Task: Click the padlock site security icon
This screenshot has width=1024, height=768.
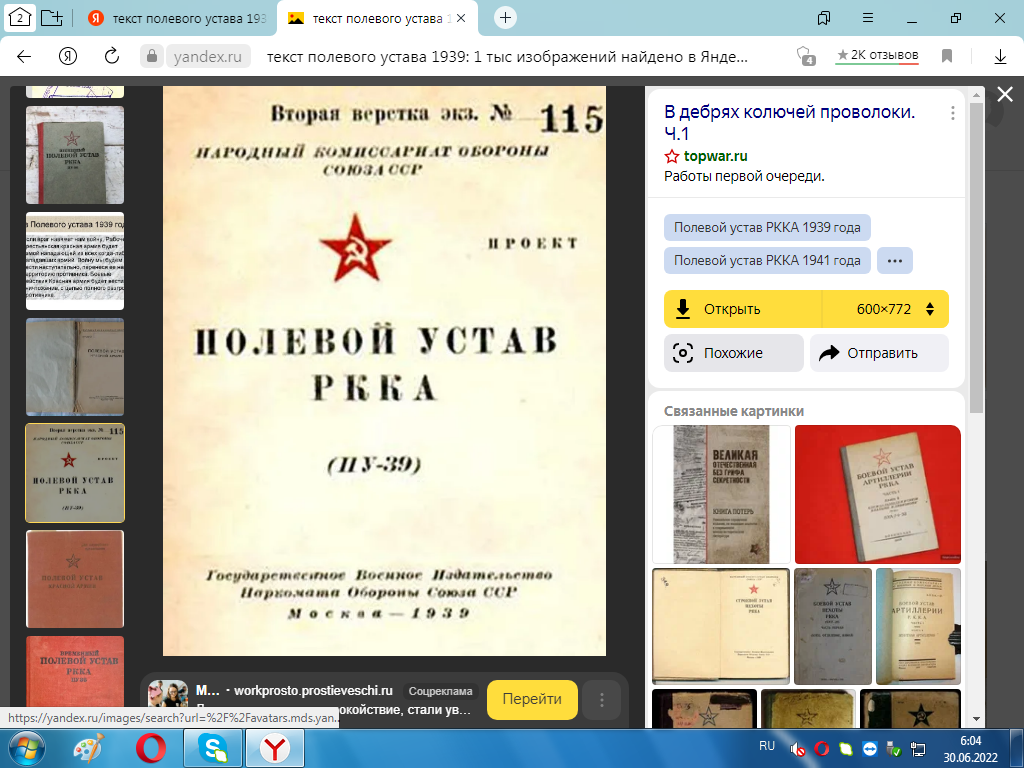Action: click(152, 56)
